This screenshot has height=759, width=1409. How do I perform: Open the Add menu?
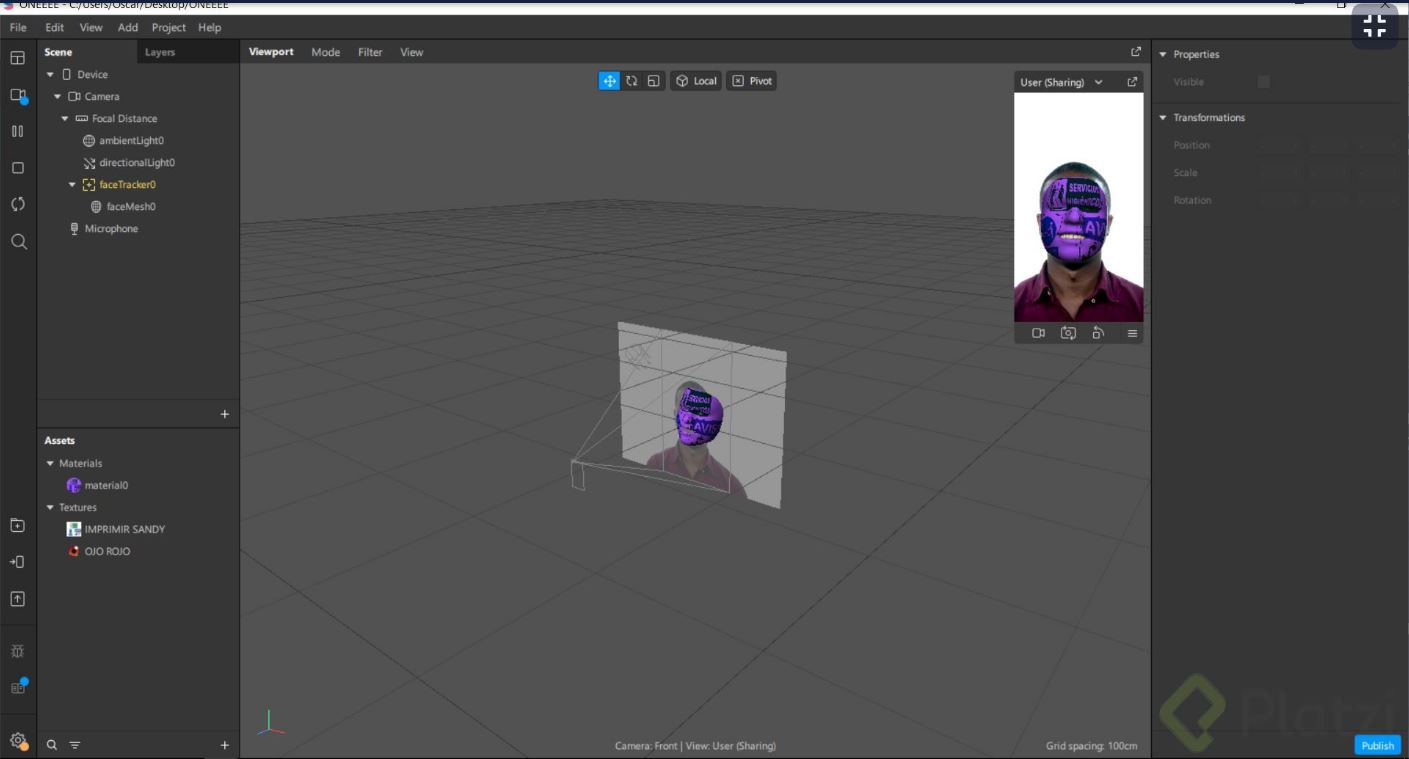click(x=128, y=28)
